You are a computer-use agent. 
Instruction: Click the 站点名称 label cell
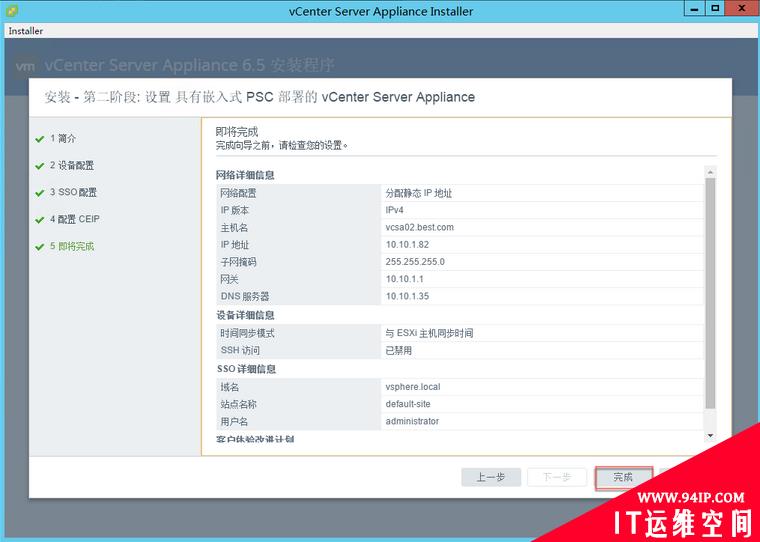tap(299, 404)
